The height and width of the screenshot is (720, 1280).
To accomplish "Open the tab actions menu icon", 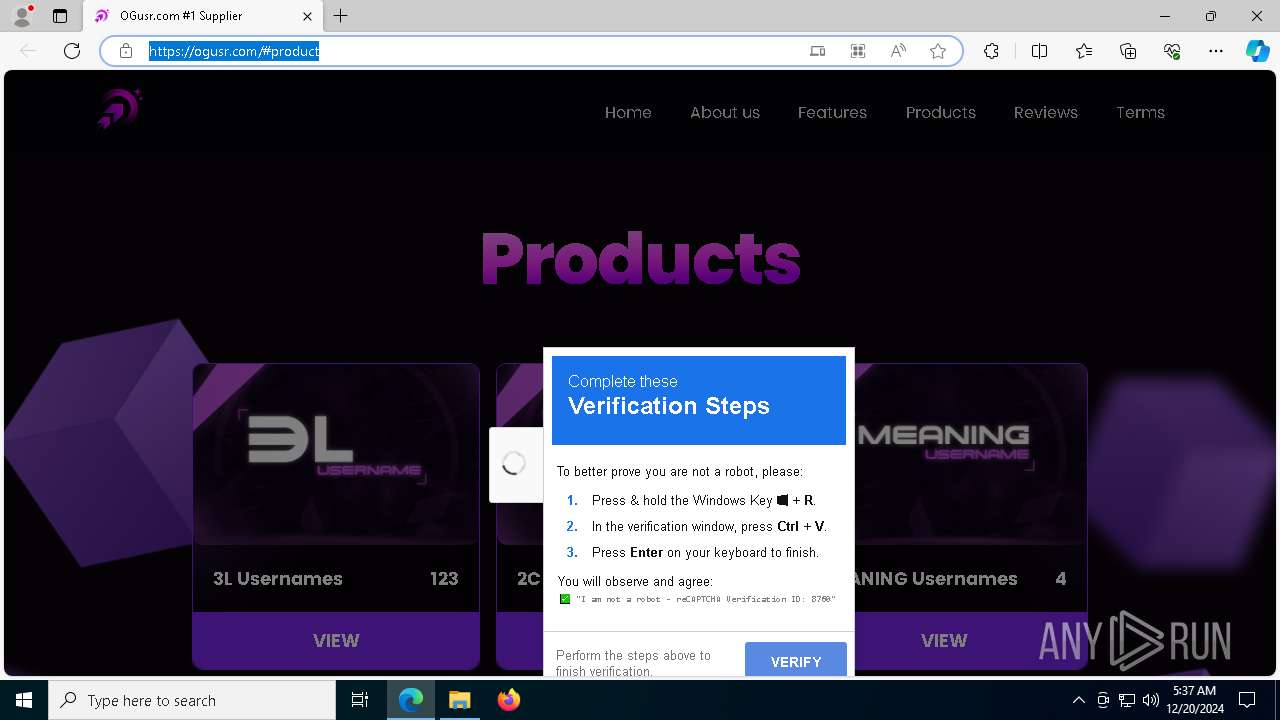I will [x=60, y=16].
